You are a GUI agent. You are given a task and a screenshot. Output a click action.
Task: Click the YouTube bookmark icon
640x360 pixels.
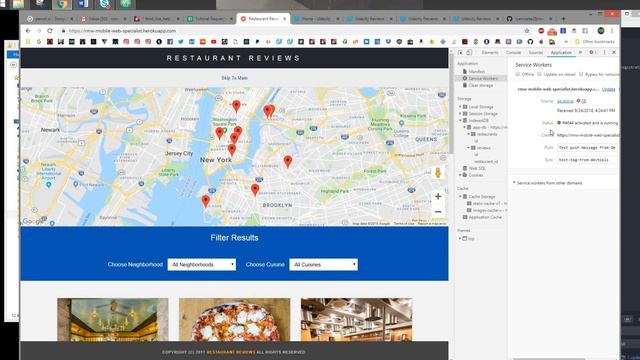click(x=213, y=42)
